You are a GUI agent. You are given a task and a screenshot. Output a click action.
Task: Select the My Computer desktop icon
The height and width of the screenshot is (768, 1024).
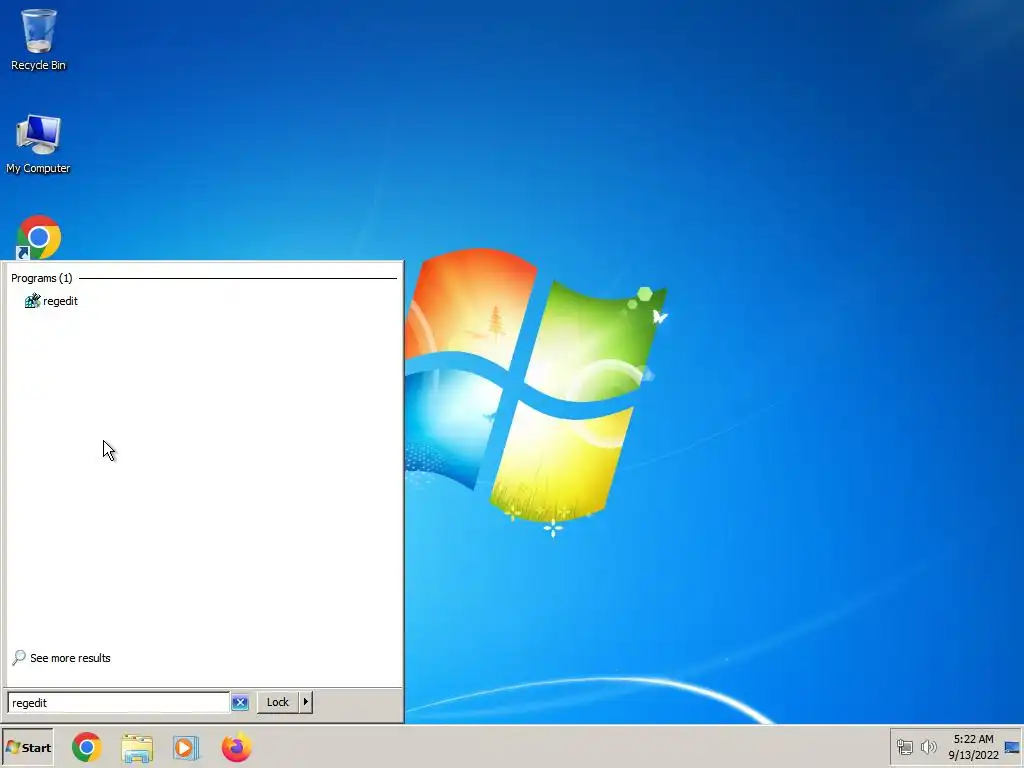[x=38, y=144]
